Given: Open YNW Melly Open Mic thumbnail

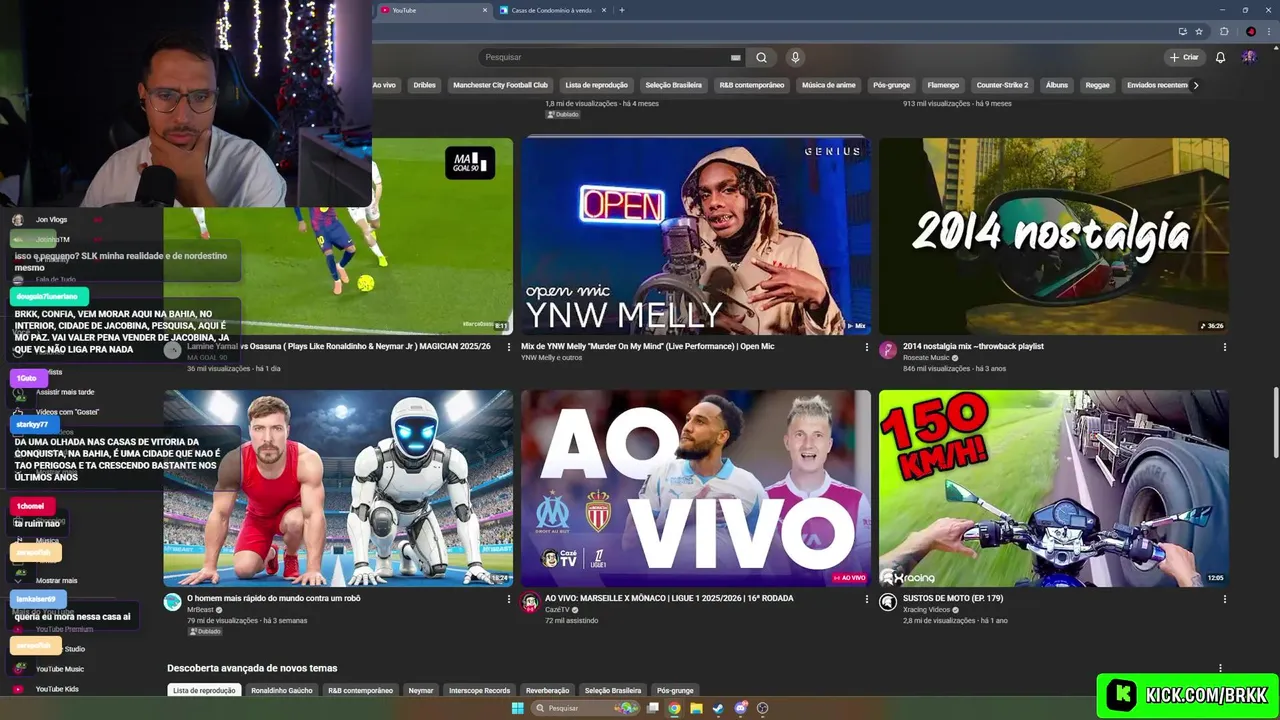Looking at the screenshot, I should (696, 236).
